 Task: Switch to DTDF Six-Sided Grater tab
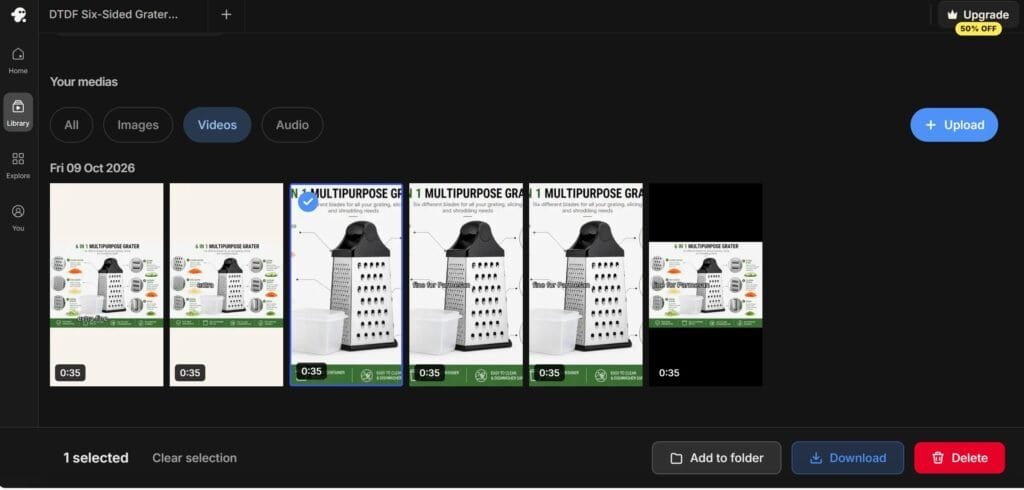[114, 14]
